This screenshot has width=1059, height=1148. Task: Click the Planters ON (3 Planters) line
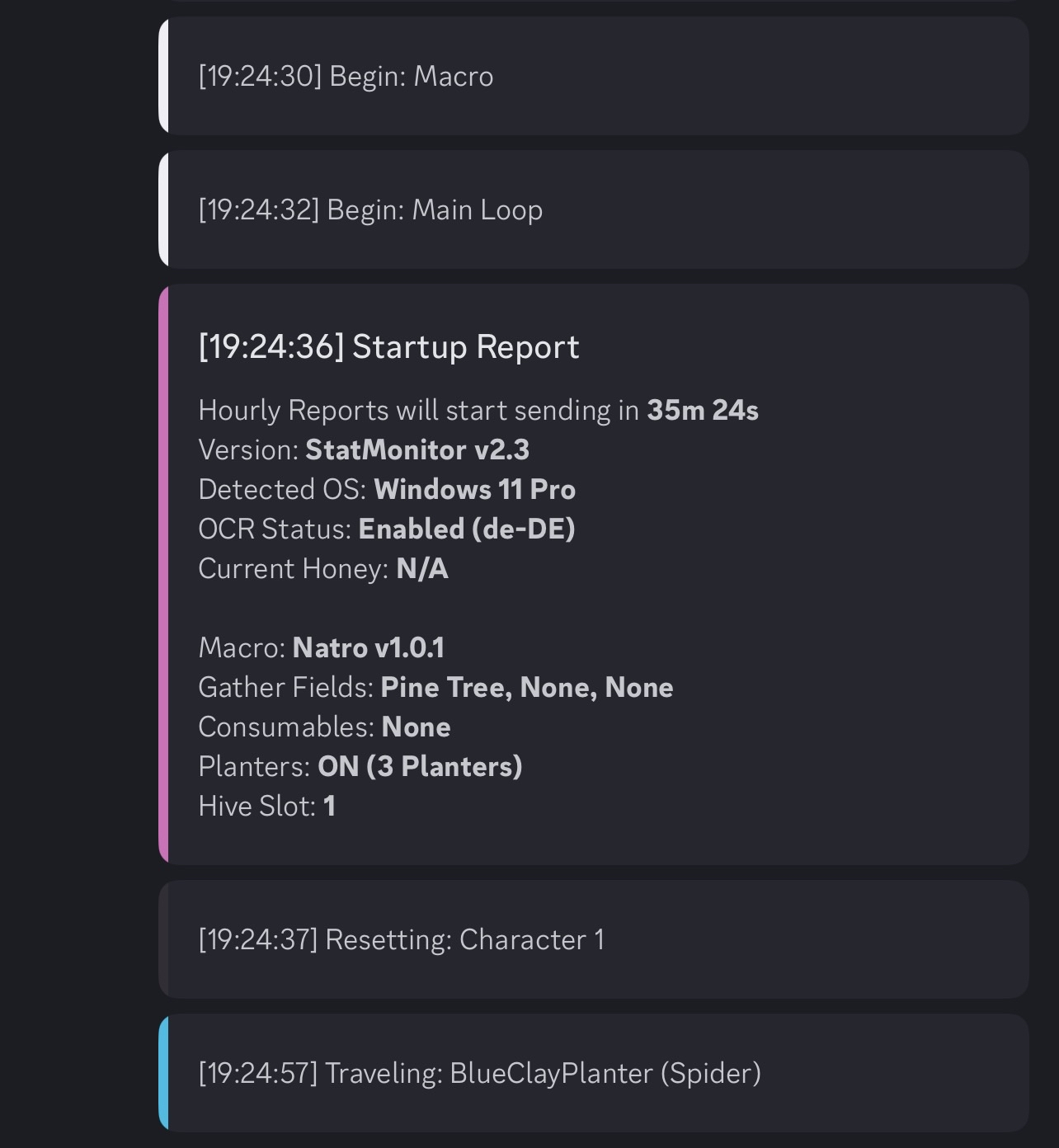pyautogui.click(x=360, y=767)
